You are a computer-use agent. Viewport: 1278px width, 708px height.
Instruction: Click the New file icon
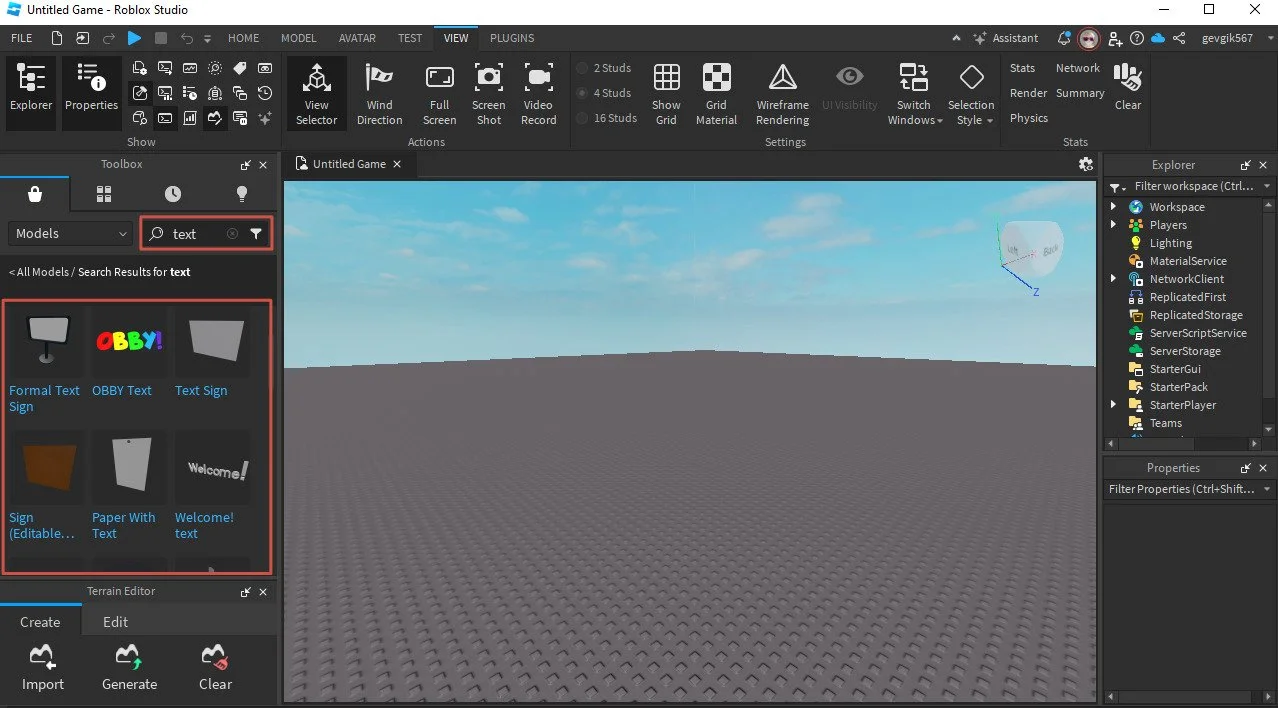point(57,38)
